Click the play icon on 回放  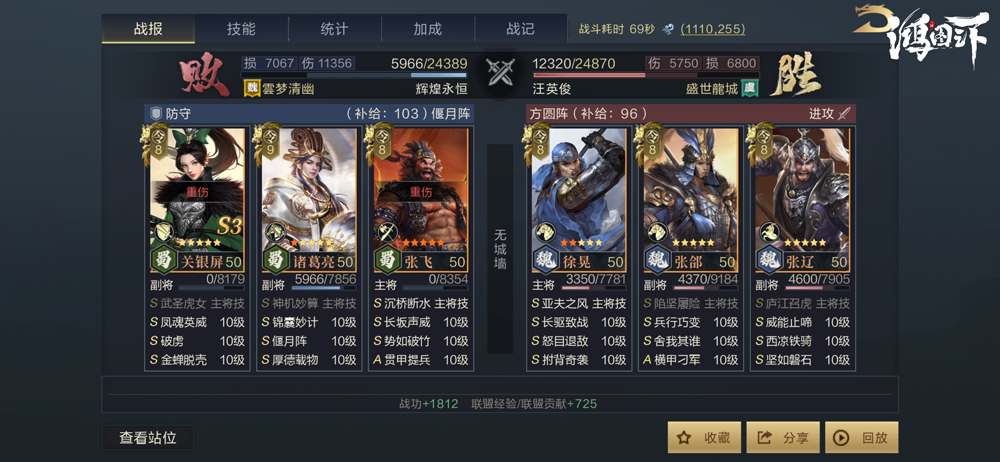click(842, 438)
